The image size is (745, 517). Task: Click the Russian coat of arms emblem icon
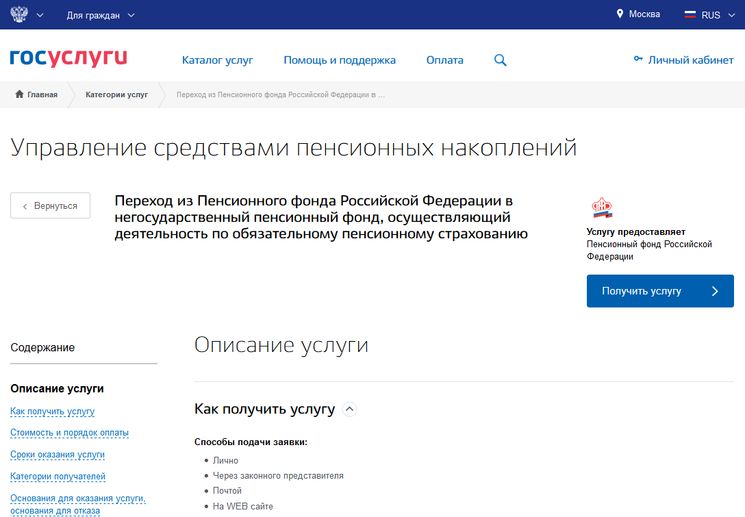19,14
